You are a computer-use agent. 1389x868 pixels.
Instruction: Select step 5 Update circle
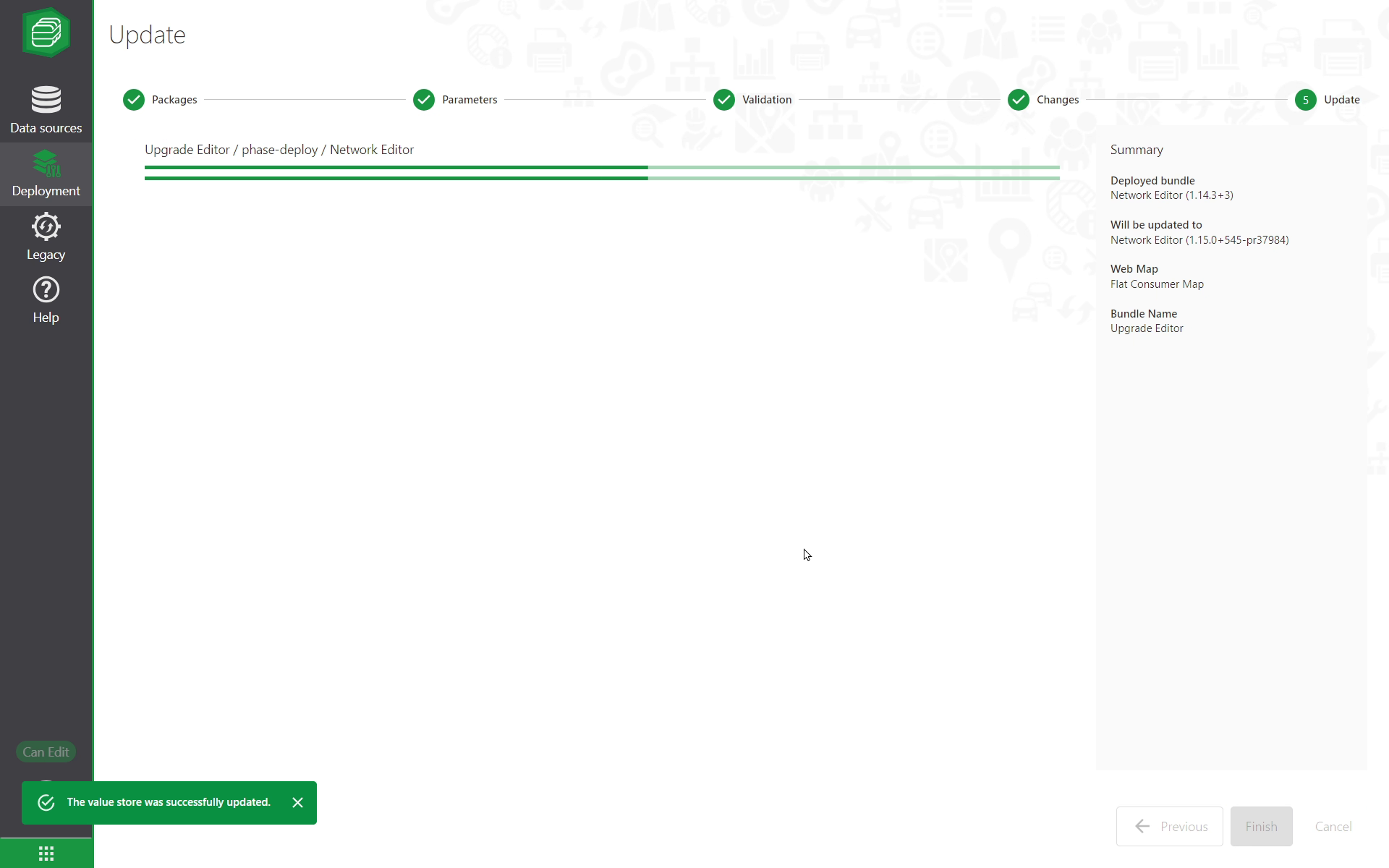[x=1306, y=100]
